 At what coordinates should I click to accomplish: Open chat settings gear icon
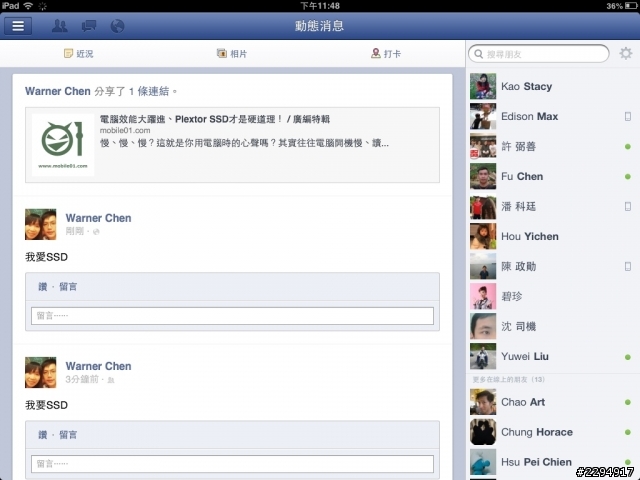[625, 53]
